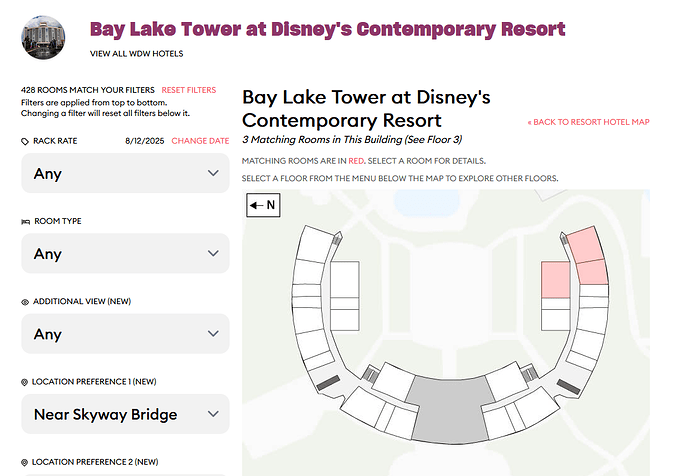Select the topmost red matching room on map
The image size is (690, 476).
click(x=585, y=244)
